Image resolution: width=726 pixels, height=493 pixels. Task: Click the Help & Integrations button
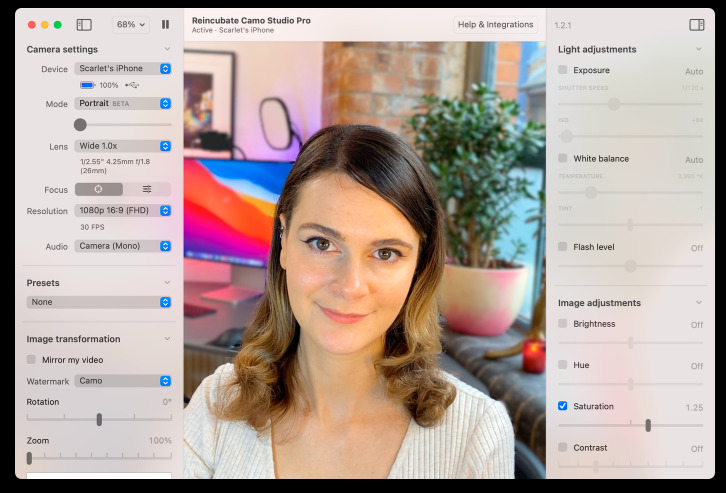pos(495,24)
